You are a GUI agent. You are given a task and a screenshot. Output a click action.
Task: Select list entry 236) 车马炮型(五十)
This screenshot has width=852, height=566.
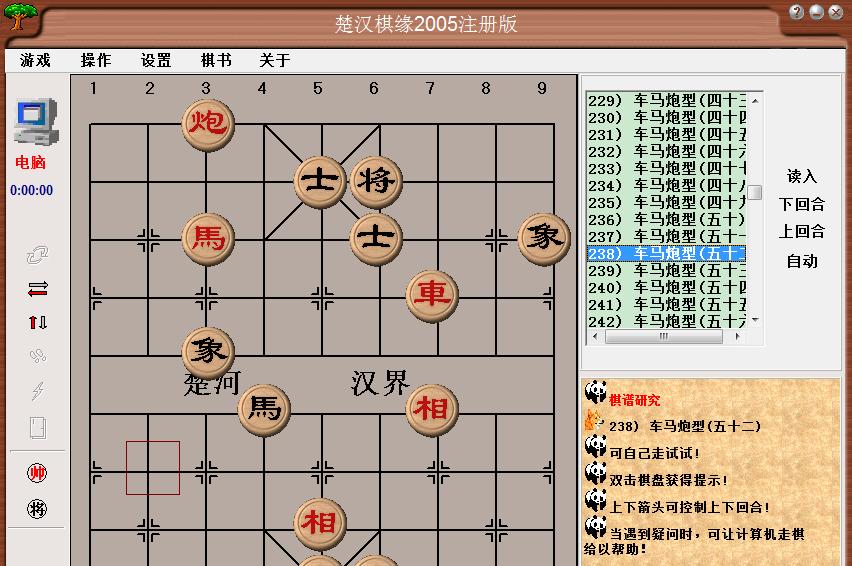pos(667,219)
